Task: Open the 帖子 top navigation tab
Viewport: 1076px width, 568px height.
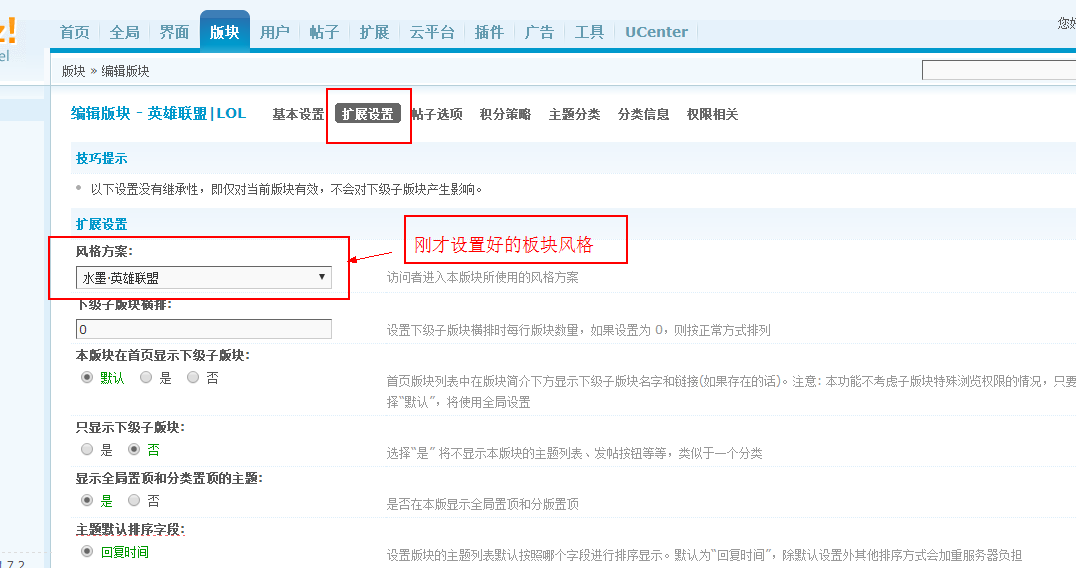Action: 325,32
